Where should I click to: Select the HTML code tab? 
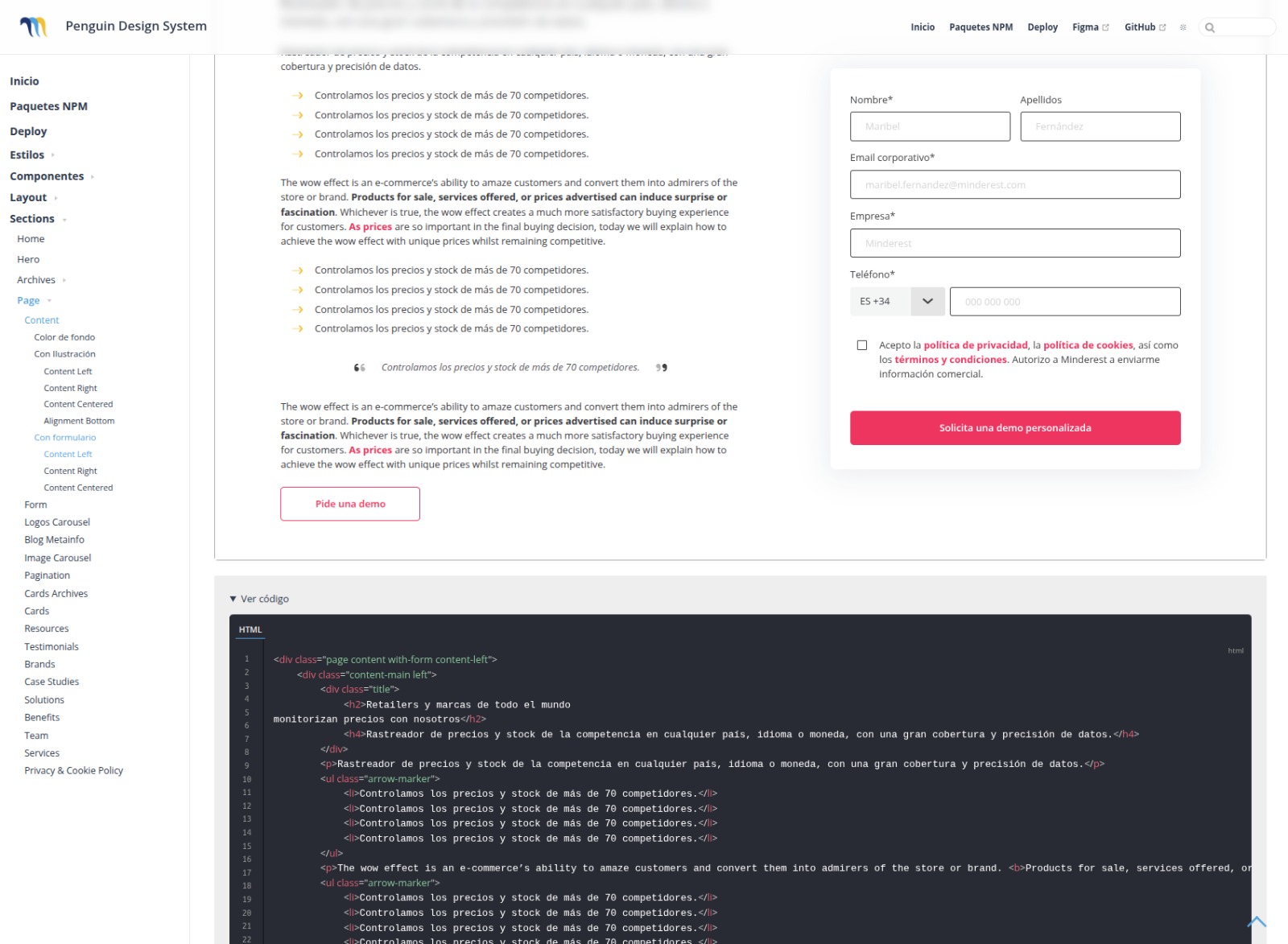click(x=250, y=629)
